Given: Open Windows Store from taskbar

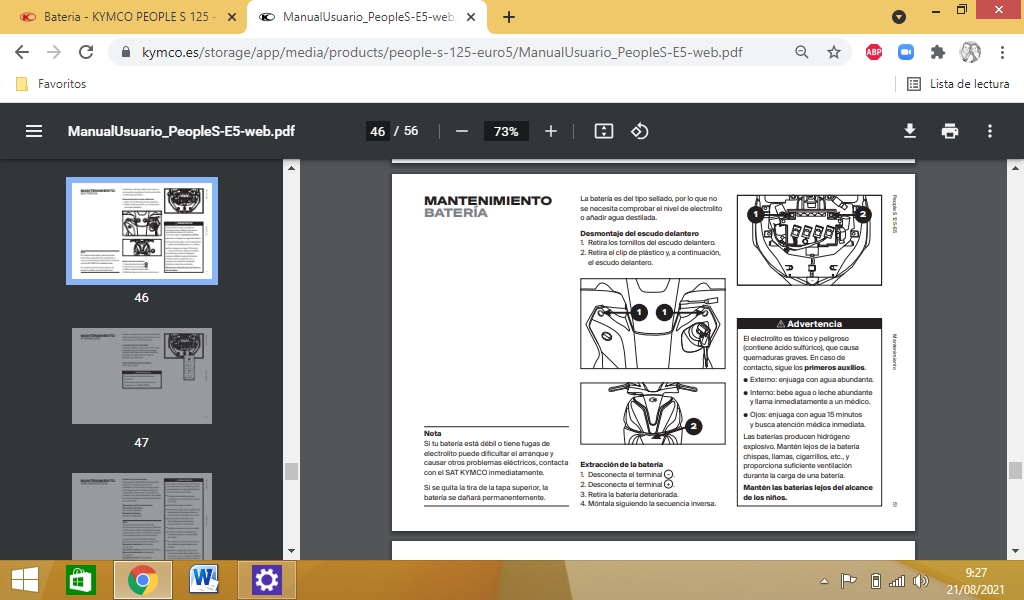Looking at the screenshot, I should (80, 580).
